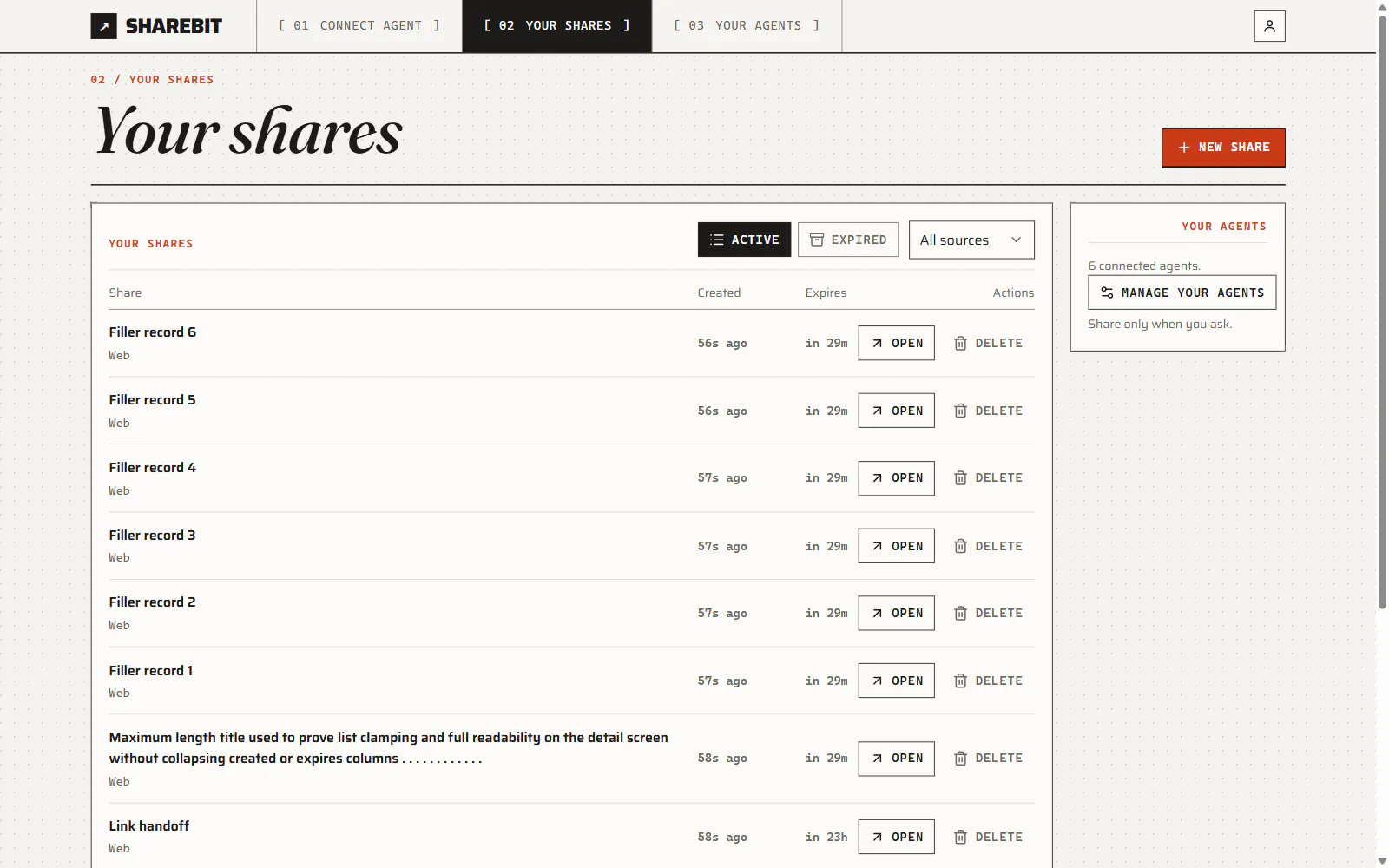Click the plus icon in New Share

pos(1184,148)
